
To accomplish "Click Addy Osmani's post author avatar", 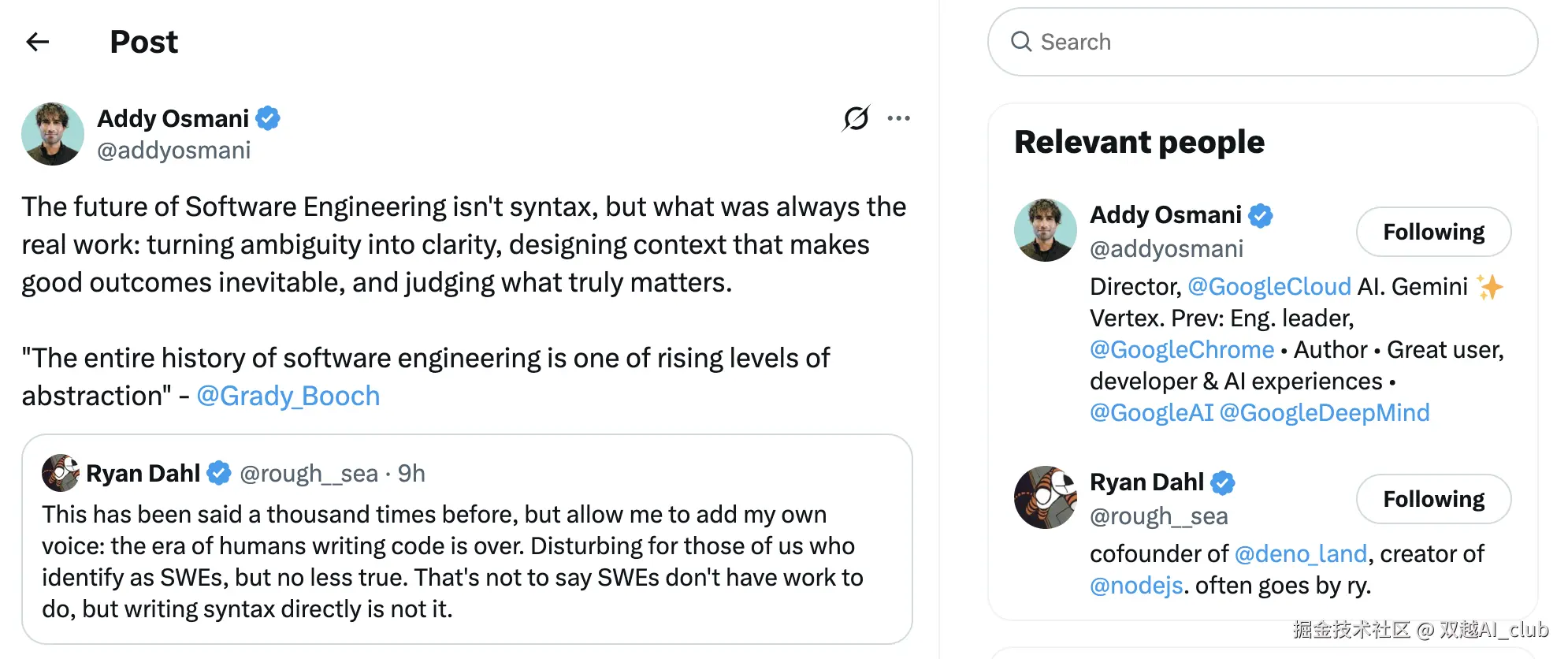I will click(x=53, y=134).
